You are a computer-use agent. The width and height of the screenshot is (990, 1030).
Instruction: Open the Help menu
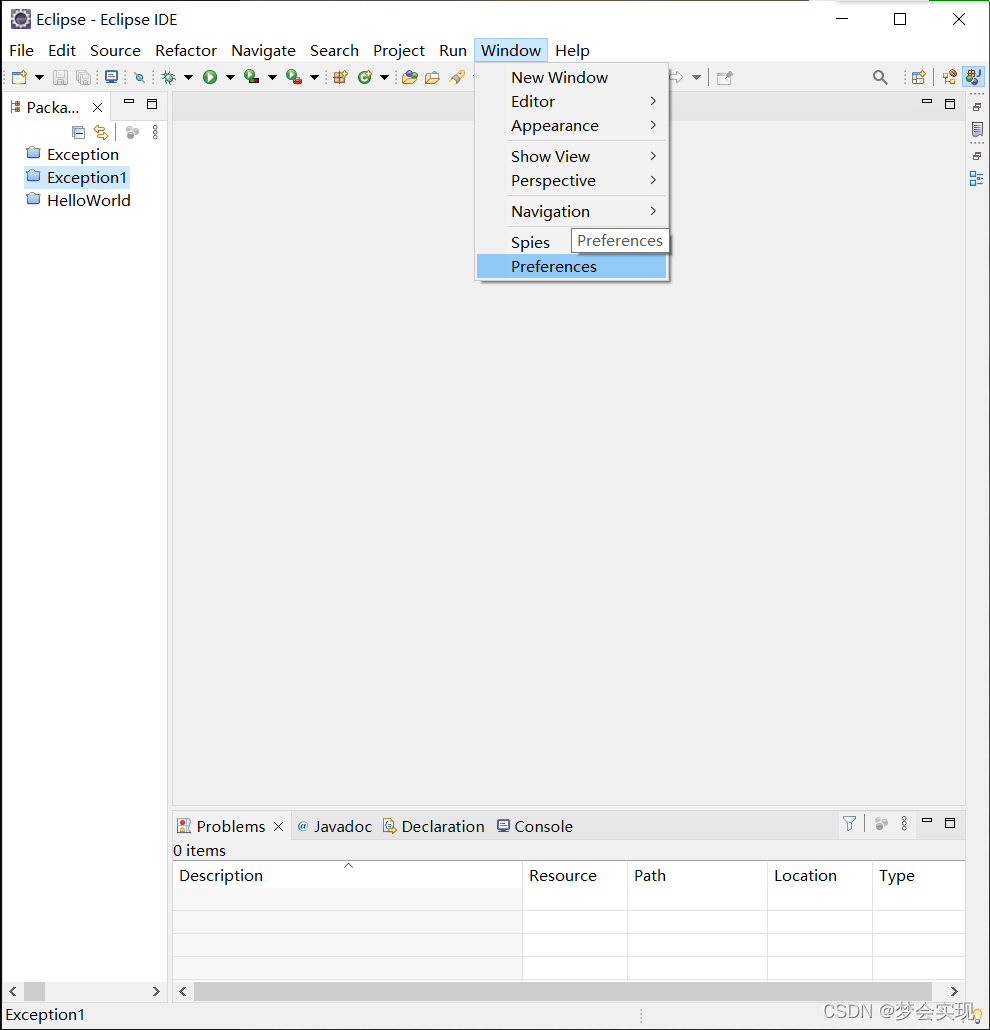pyautogui.click(x=572, y=51)
